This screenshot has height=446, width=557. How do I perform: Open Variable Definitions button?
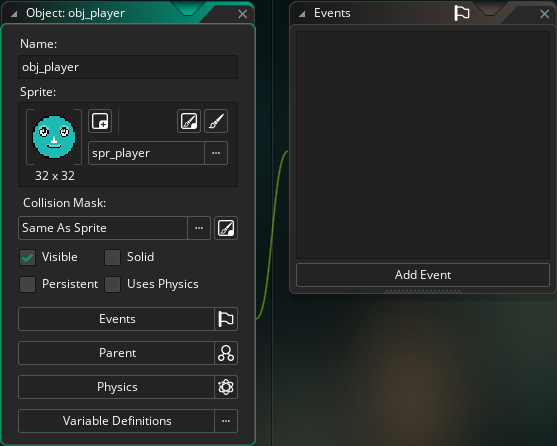click(117, 421)
